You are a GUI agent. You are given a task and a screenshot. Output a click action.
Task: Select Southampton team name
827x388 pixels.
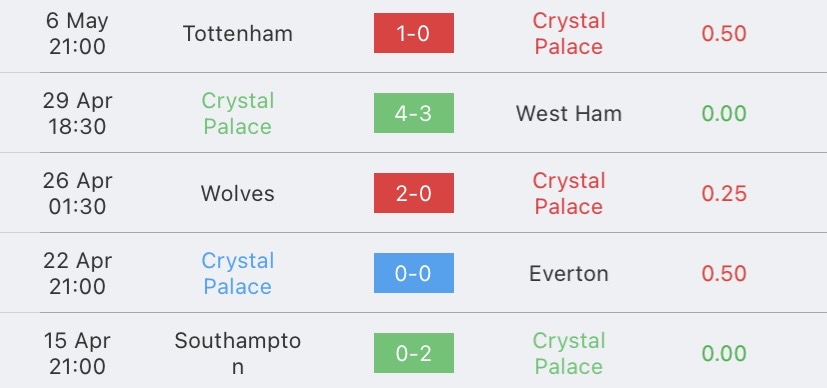point(238,353)
